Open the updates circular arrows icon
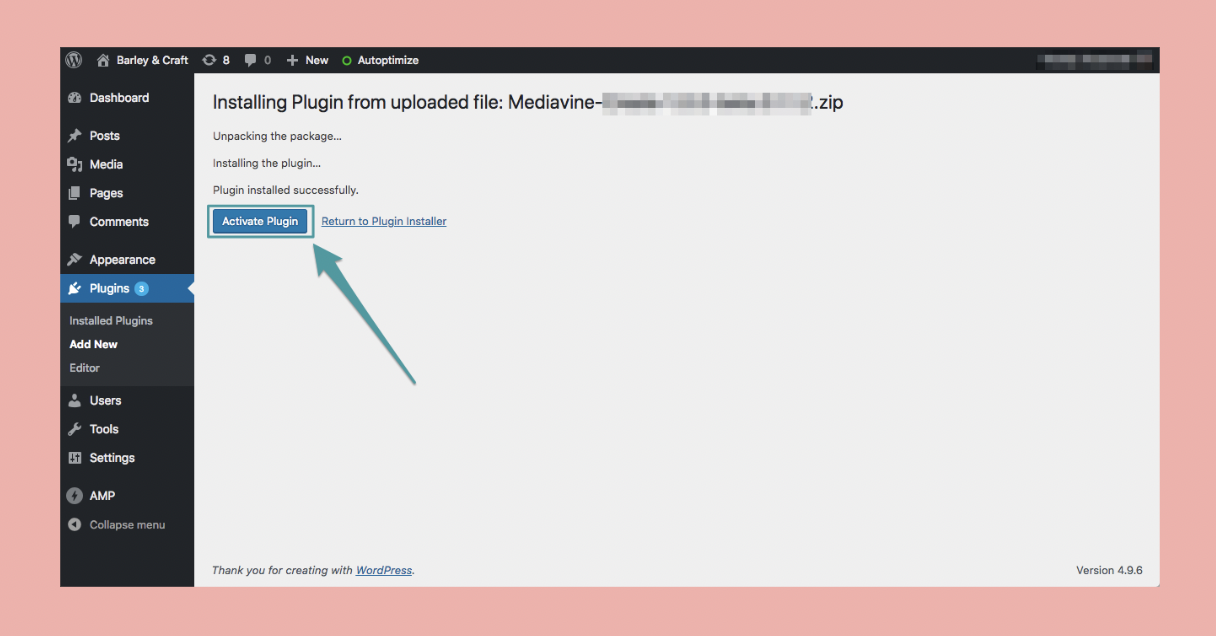Image resolution: width=1216 pixels, height=636 pixels. point(209,60)
